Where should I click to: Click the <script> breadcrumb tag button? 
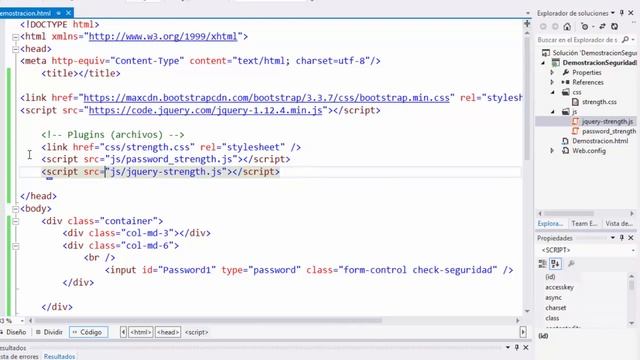(x=196, y=332)
